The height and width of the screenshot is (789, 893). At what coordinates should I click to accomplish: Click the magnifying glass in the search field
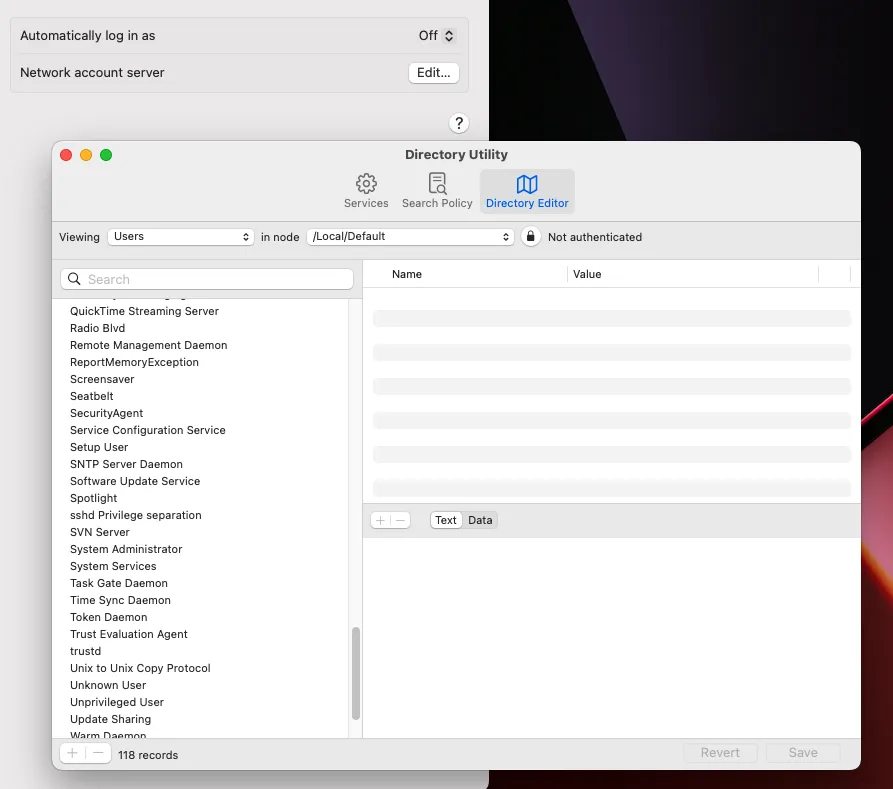point(73,278)
